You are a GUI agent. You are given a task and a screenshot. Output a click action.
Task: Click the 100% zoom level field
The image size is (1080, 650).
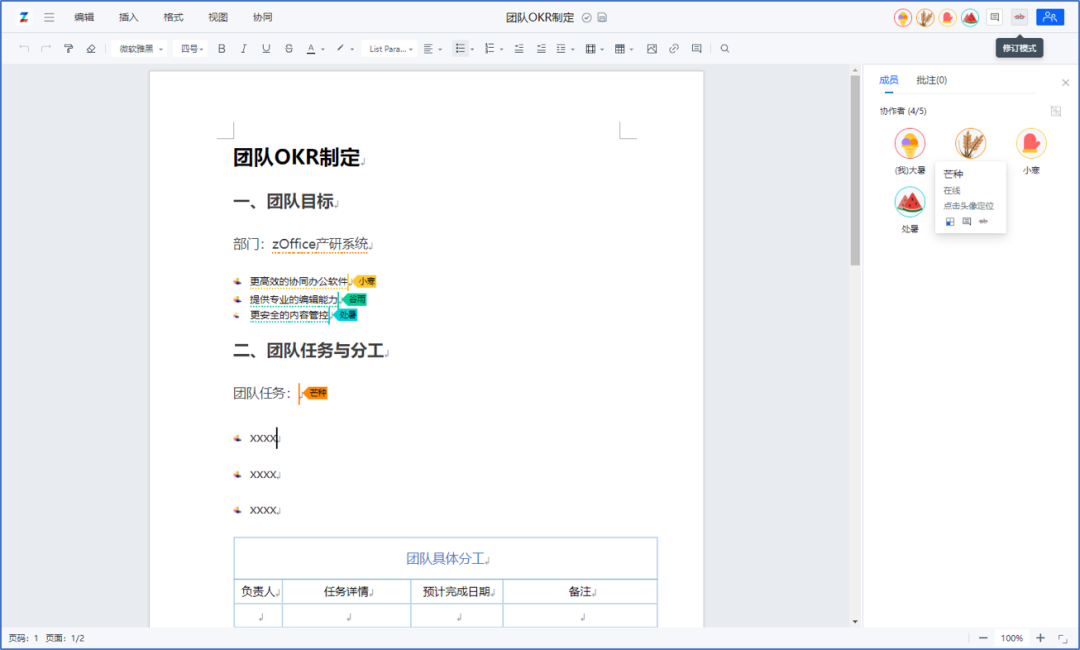coord(1012,638)
